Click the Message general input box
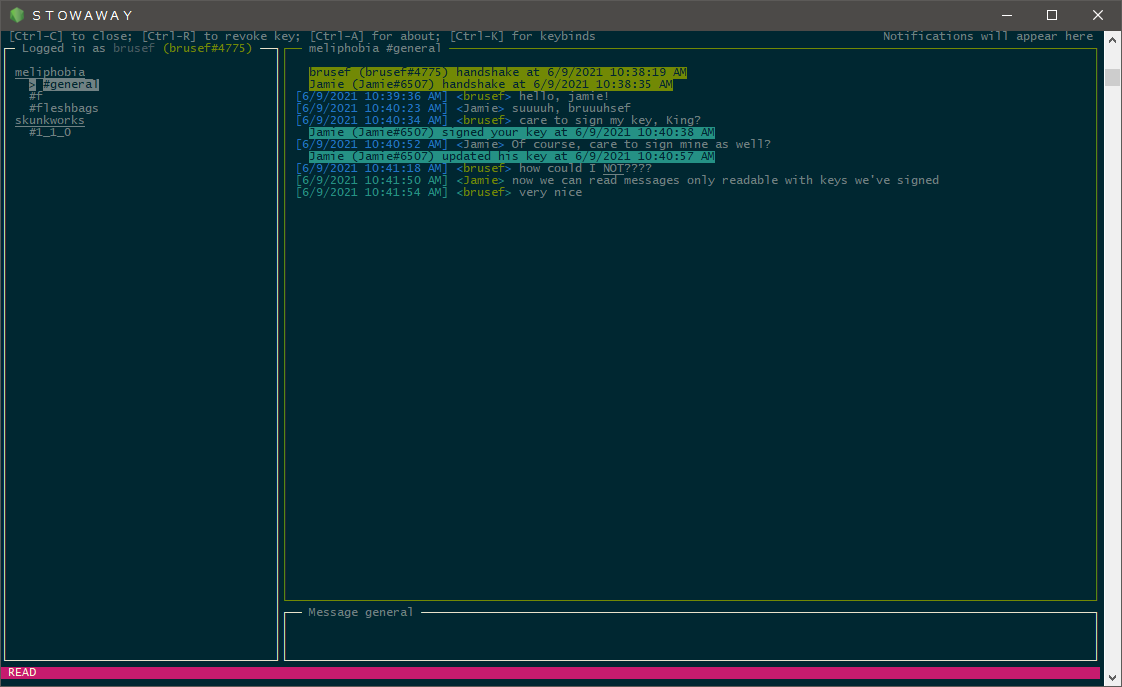The width and height of the screenshot is (1122, 687). (690, 638)
